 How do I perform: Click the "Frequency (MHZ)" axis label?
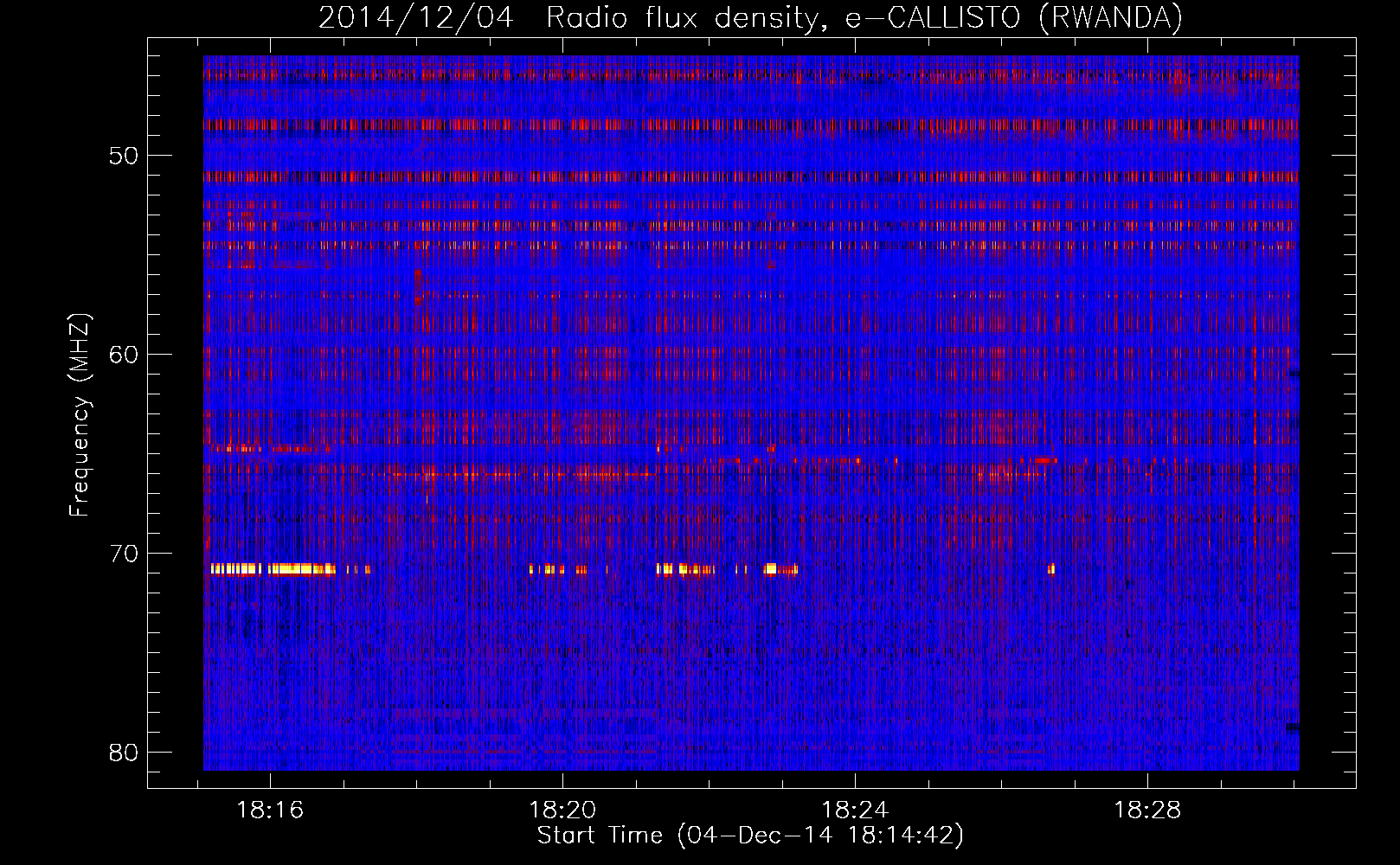80,415
